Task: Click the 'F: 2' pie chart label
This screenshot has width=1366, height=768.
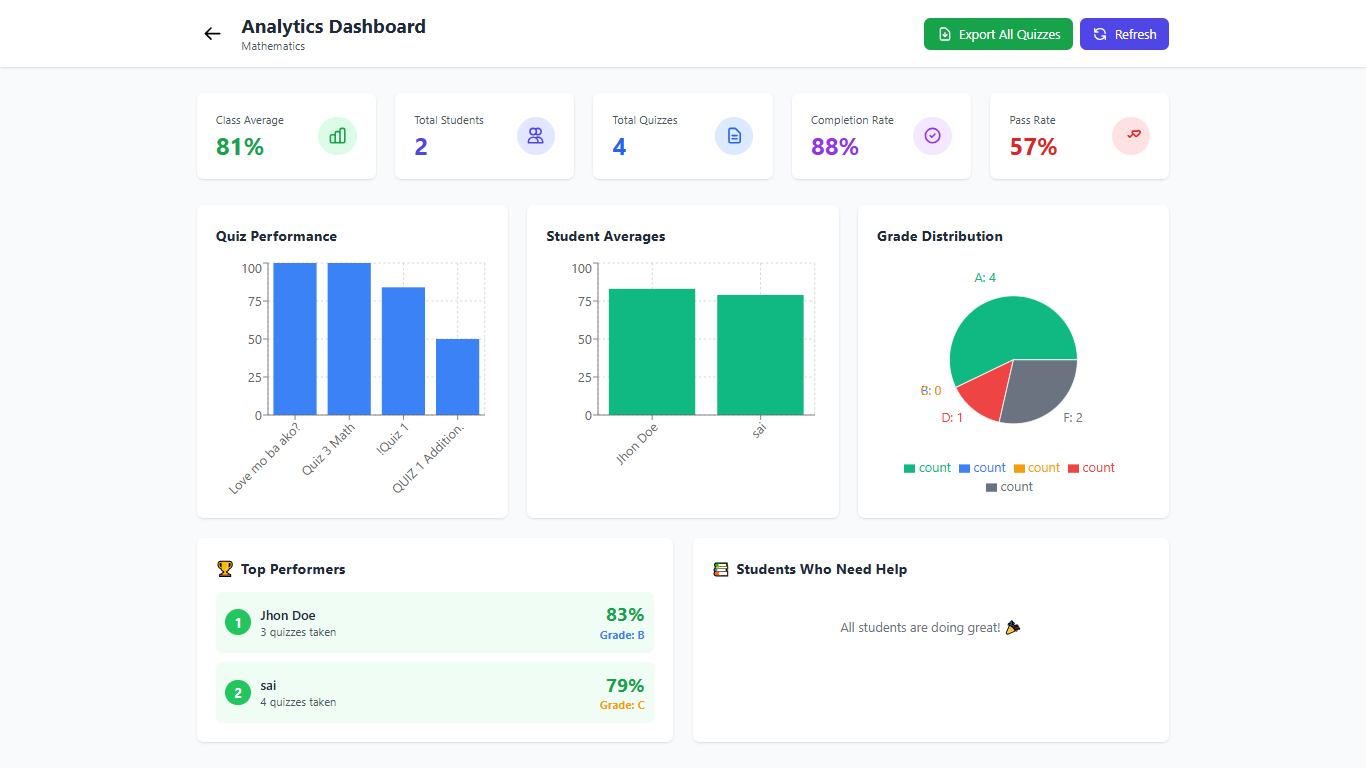Action: coord(1073,418)
